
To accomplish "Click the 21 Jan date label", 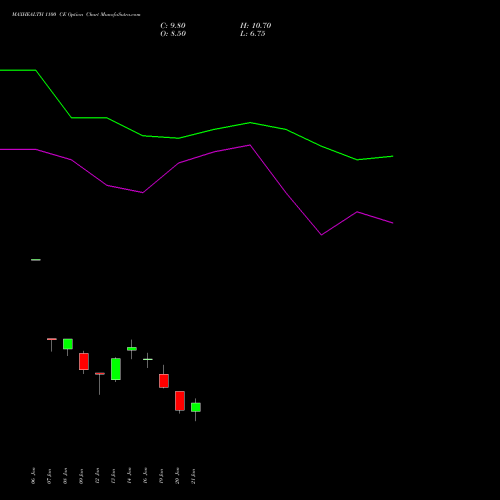I will [193, 476].
